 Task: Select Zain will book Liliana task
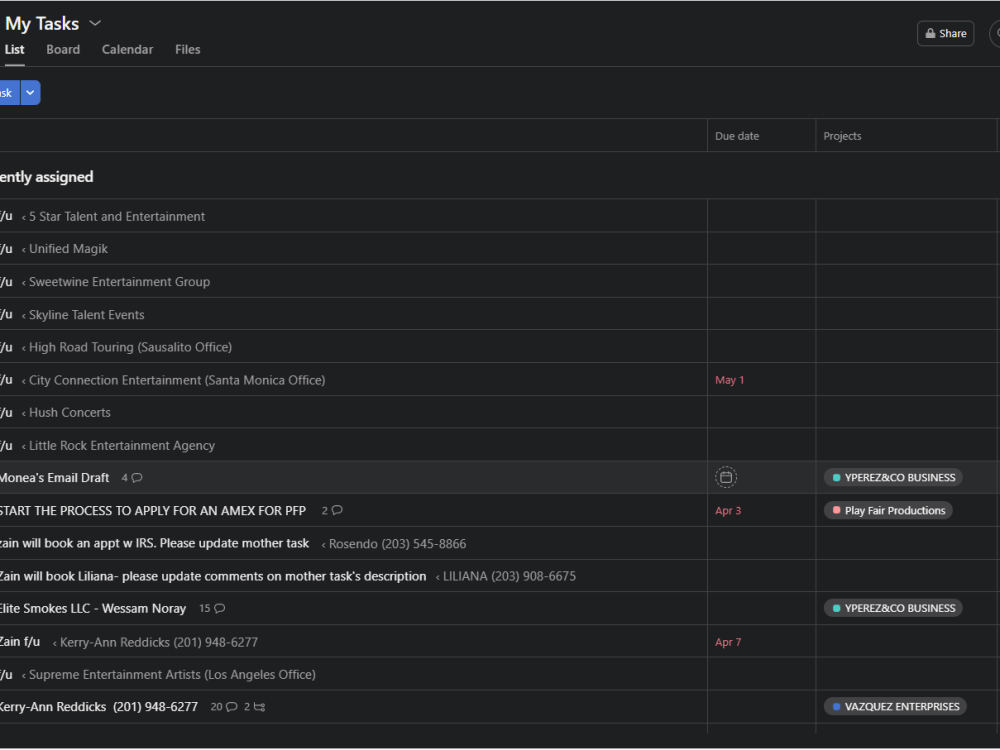(x=213, y=577)
